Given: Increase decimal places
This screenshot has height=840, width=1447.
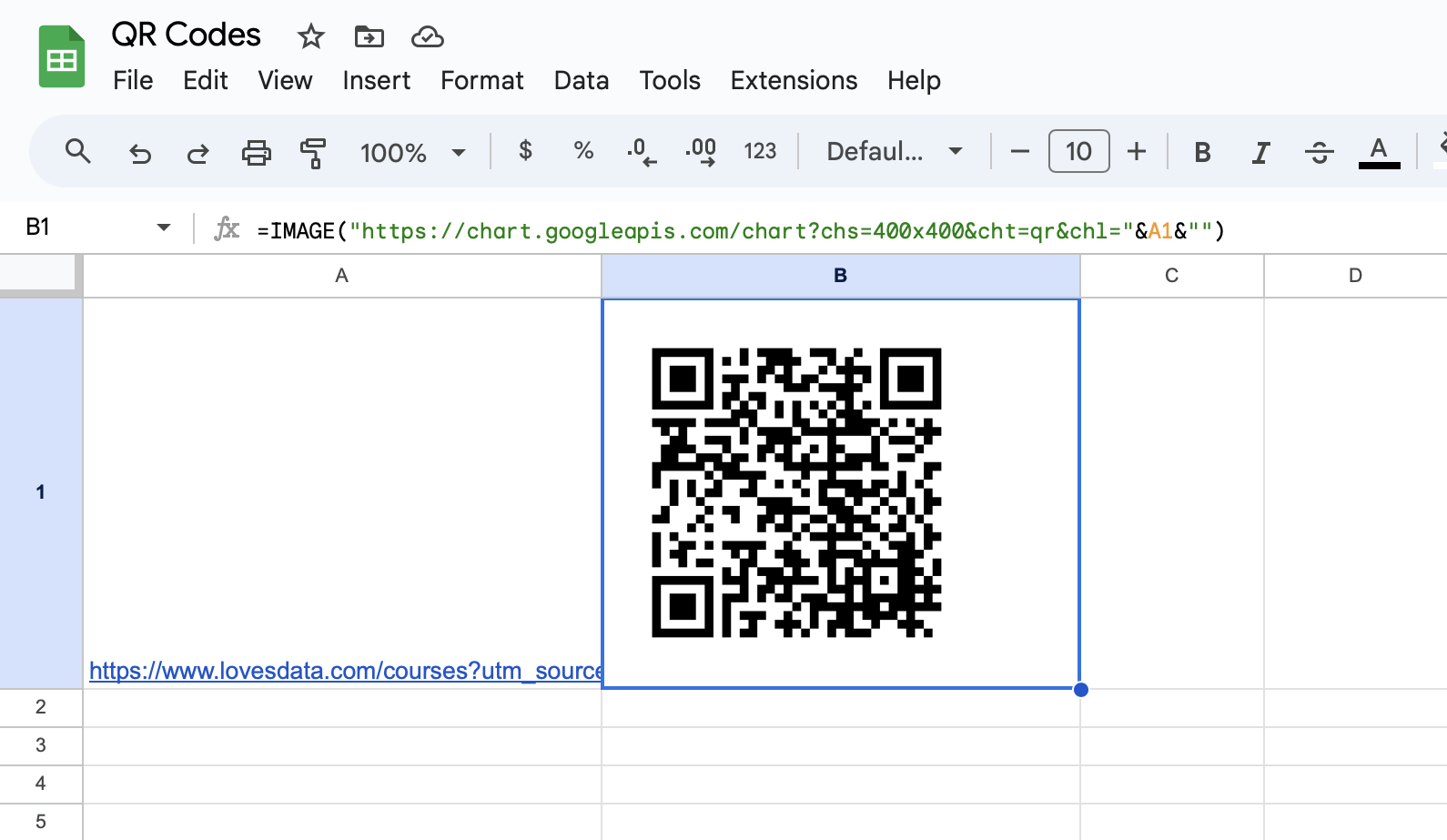Looking at the screenshot, I should [701, 152].
